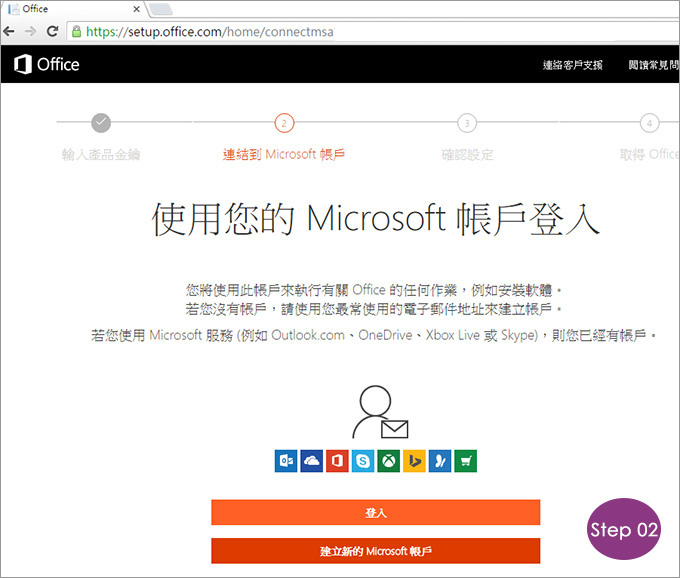Go back with browser back arrow
The height and width of the screenshot is (578, 680).
coord(9,31)
